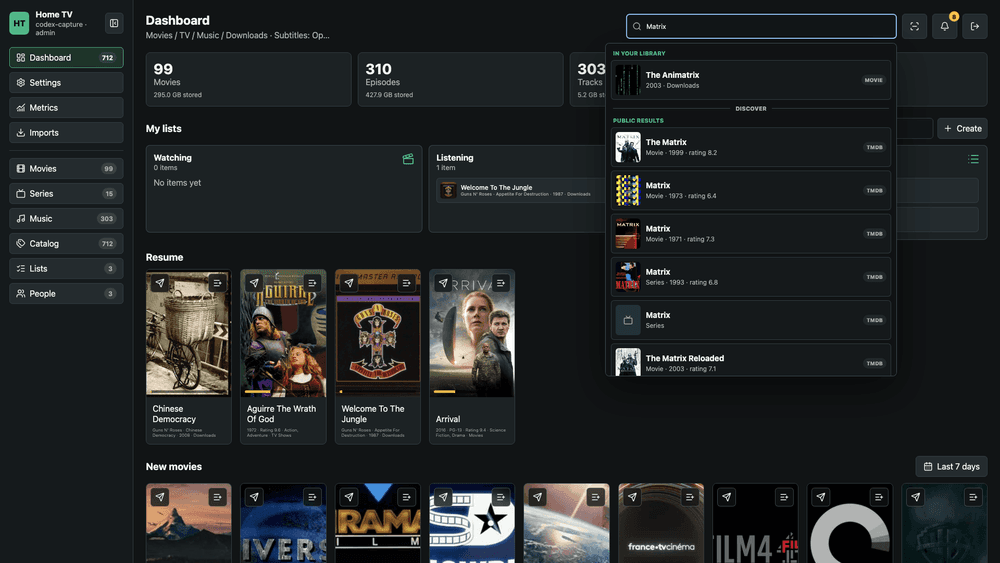The image size is (1000, 563).
Task: Open the notifications bell
Action: (x=945, y=26)
